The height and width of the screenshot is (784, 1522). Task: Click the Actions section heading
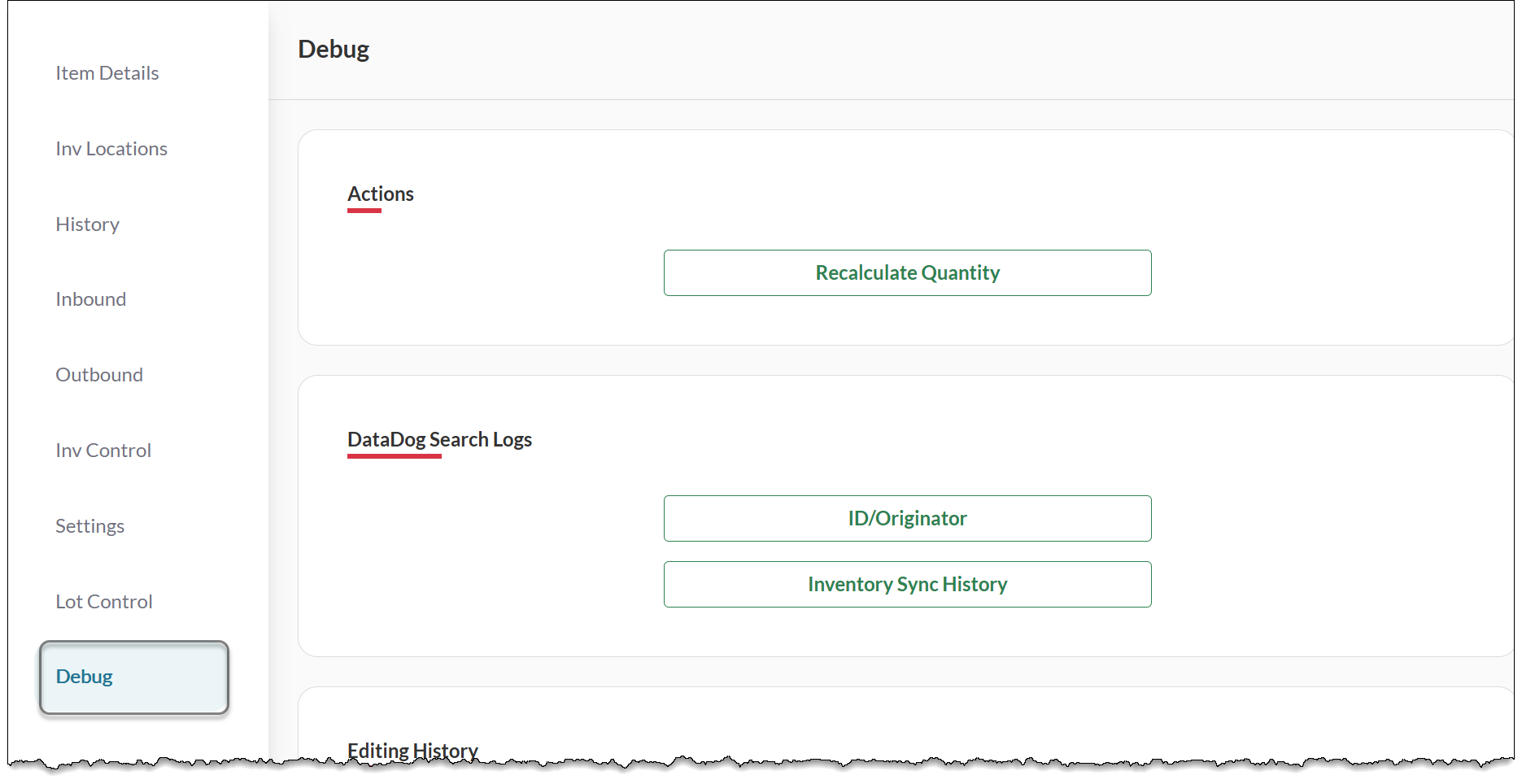click(380, 194)
